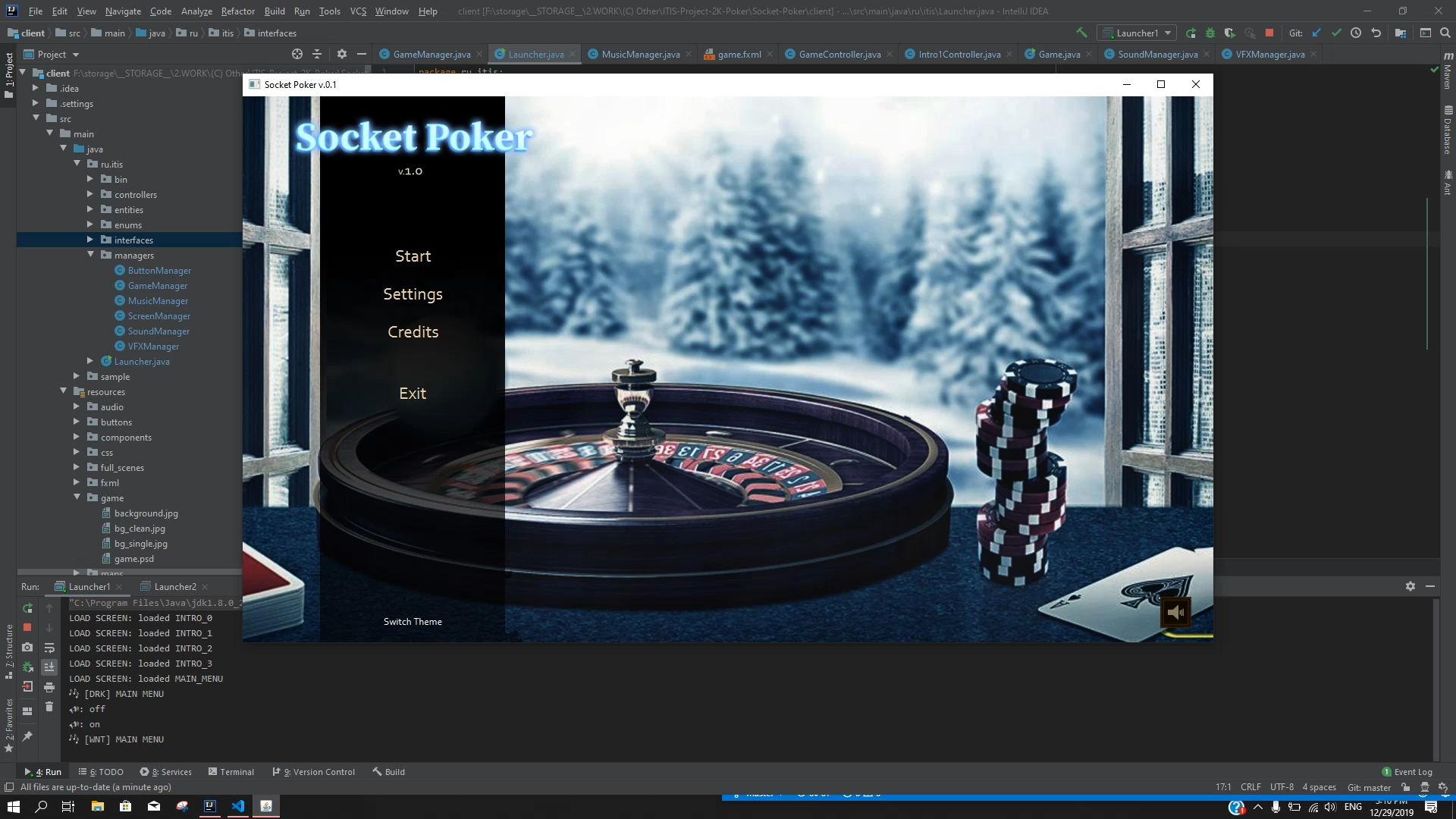
Task: Click the Debug bug icon in toolbar
Action: (1210, 33)
